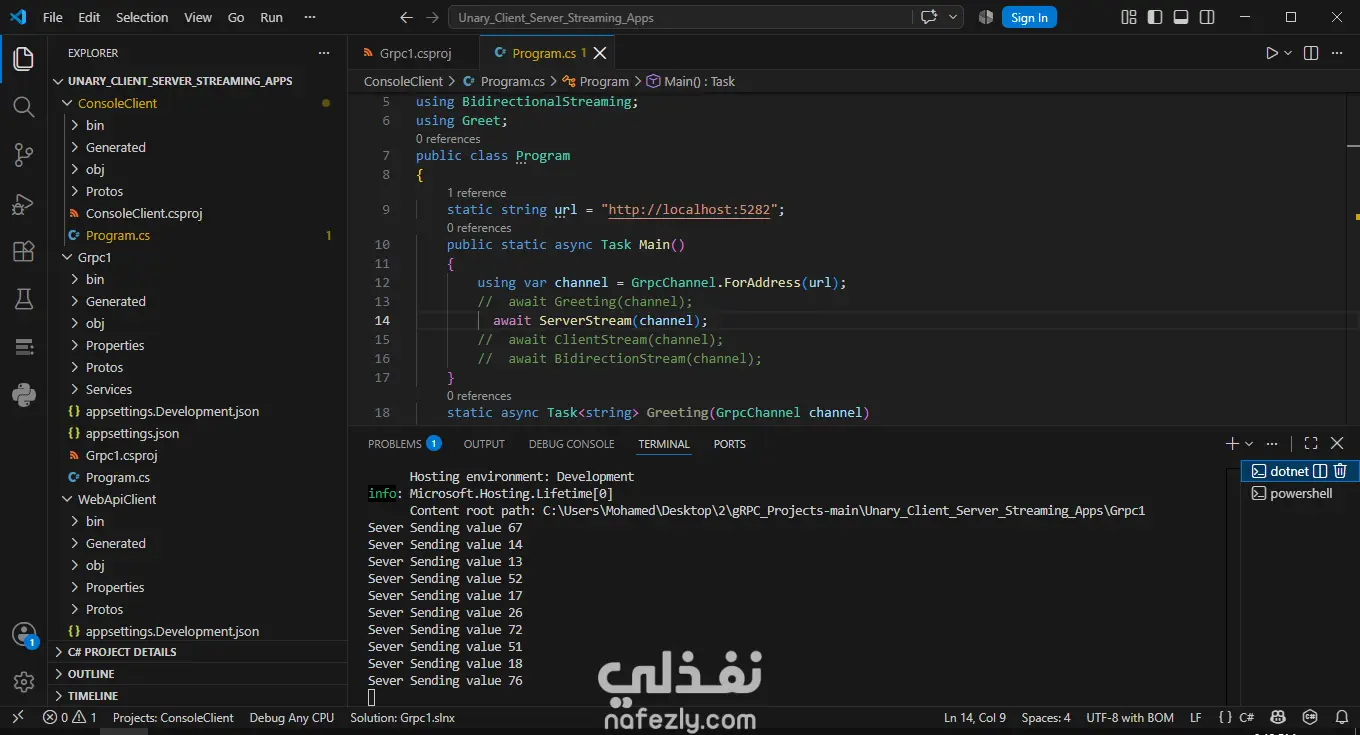Split the dotnet terminal
Viewport: 1360px width, 735px height.
[x=1320, y=471]
